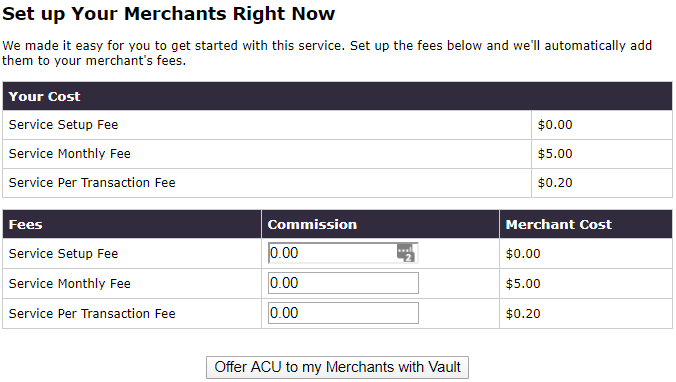Click the $0.00 Service Setup Fee cost value

click(555, 125)
